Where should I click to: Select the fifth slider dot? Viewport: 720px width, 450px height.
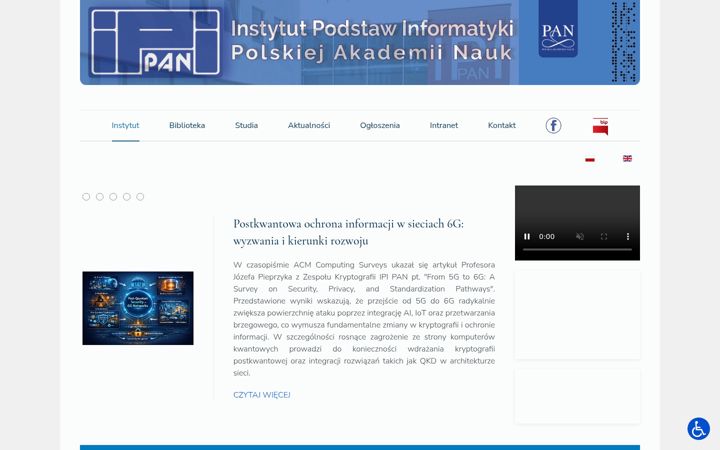coord(140,197)
